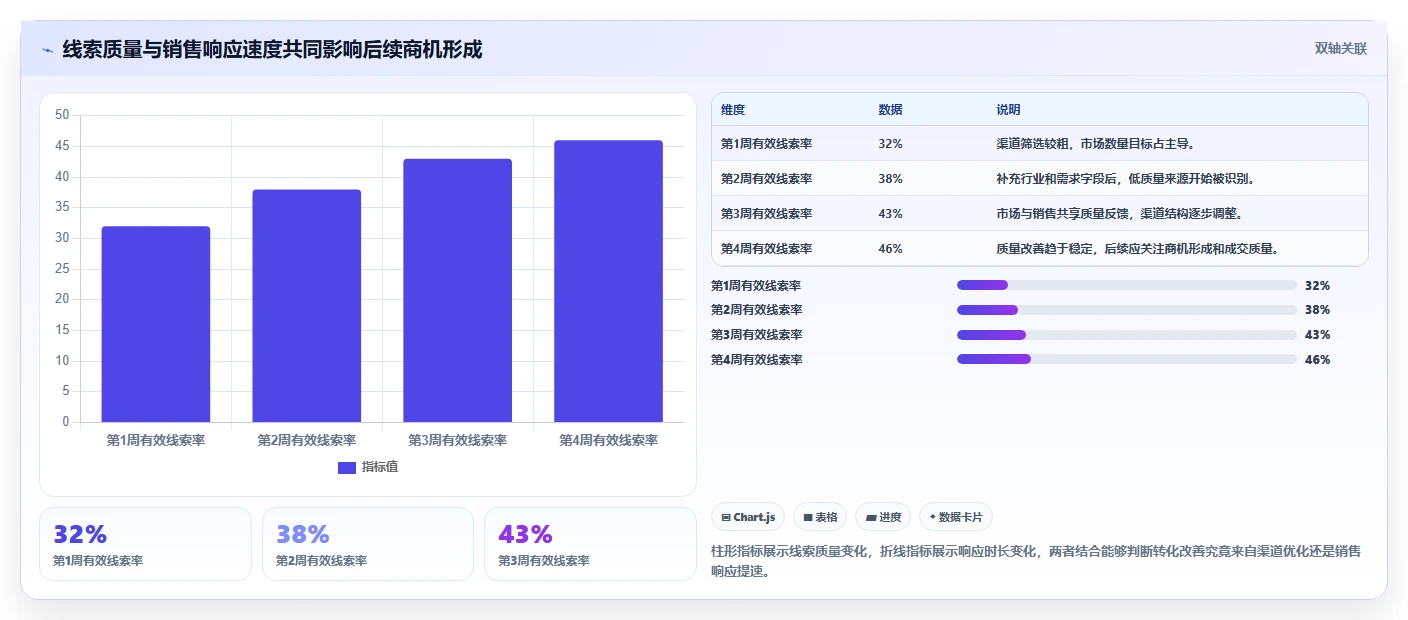Click the 第3周有效线索率 bar in chart
1408x620 pixels.
click(458, 290)
